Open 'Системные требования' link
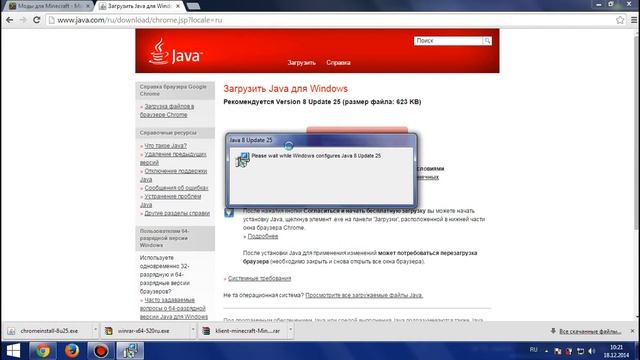The width and height of the screenshot is (640, 360). click(x=259, y=278)
